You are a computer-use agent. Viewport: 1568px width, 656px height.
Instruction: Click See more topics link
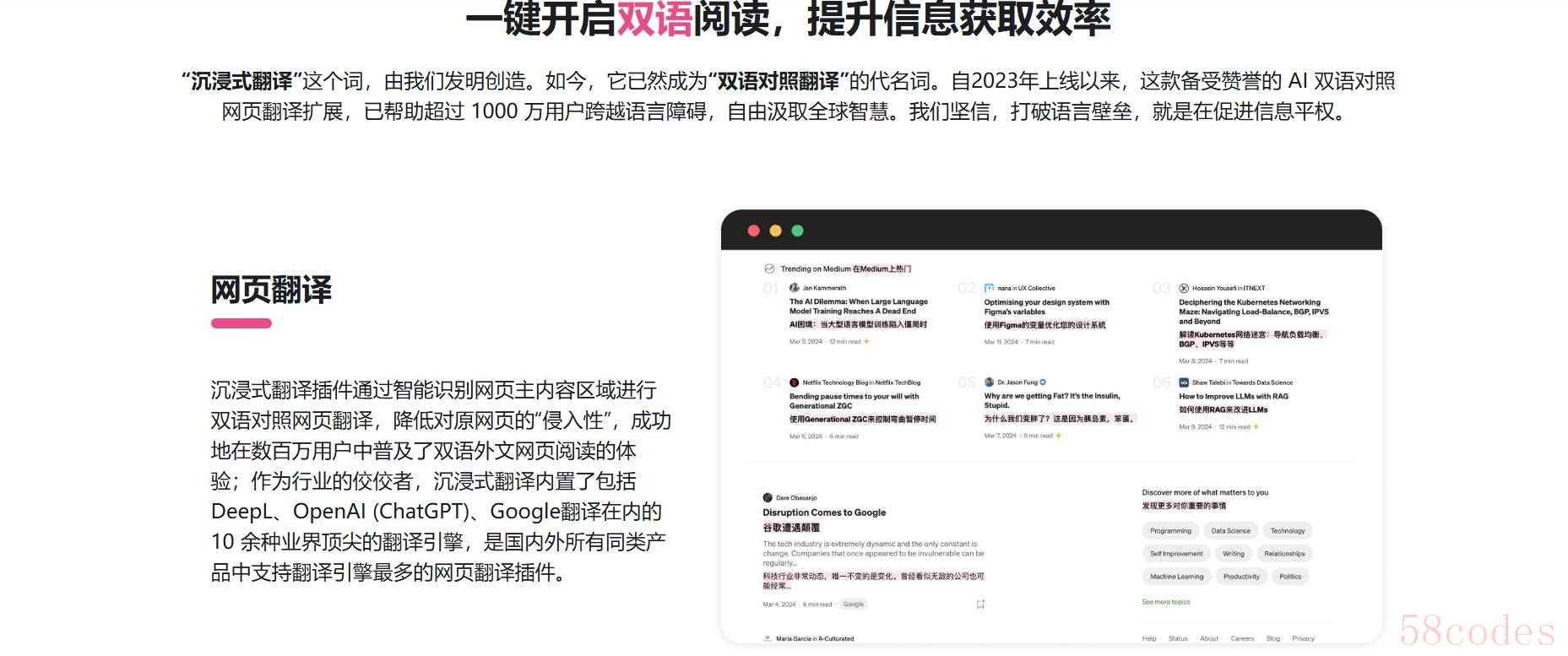pos(1165,602)
